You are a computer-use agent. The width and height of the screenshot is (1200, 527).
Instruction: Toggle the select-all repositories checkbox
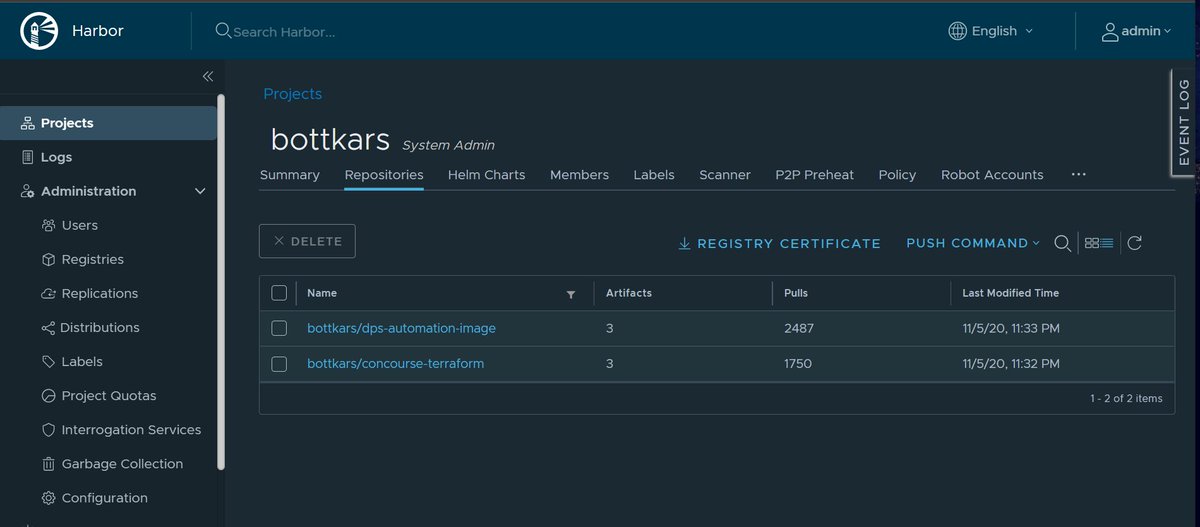point(279,293)
